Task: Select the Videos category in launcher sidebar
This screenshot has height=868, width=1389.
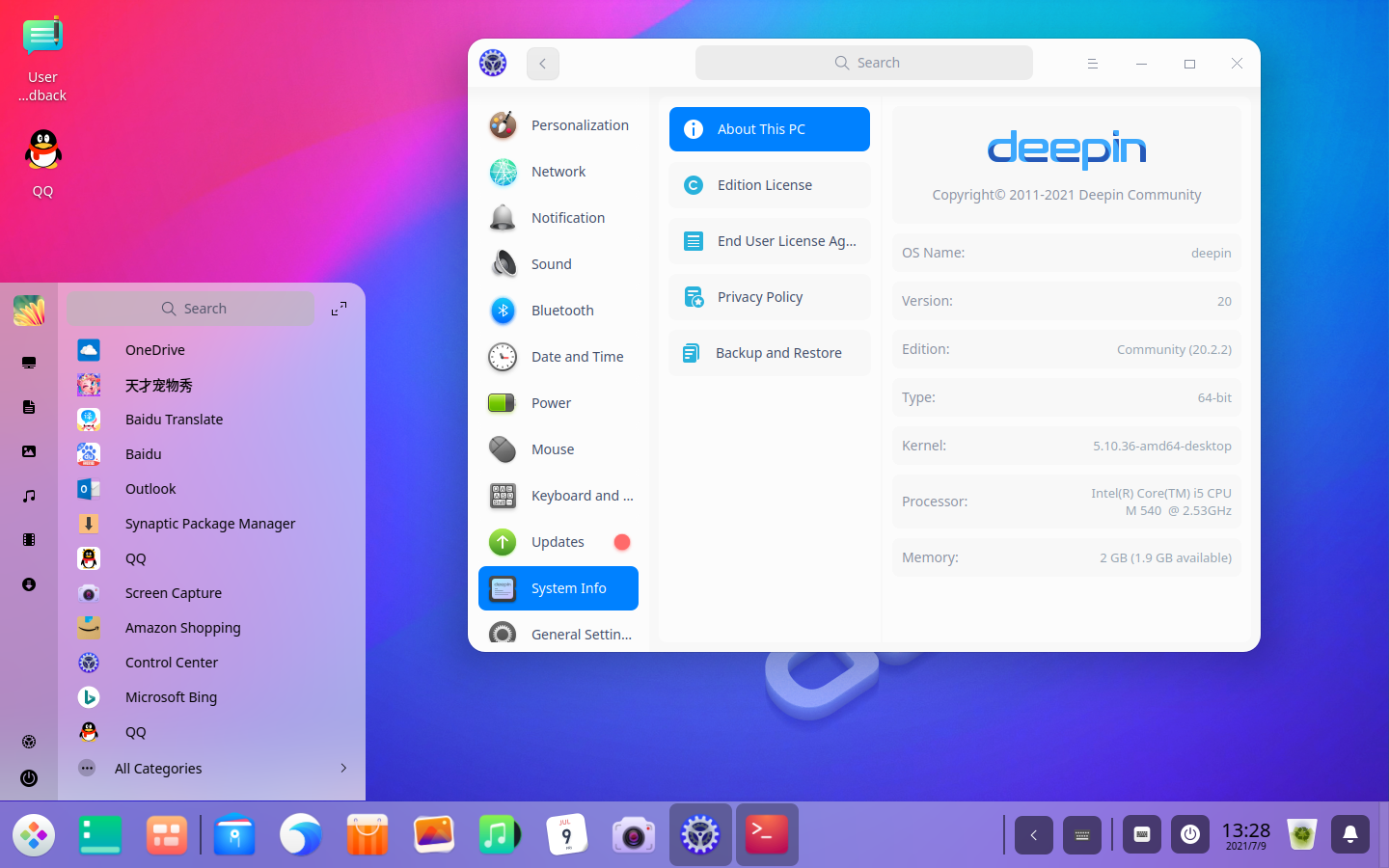Action: [x=29, y=540]
